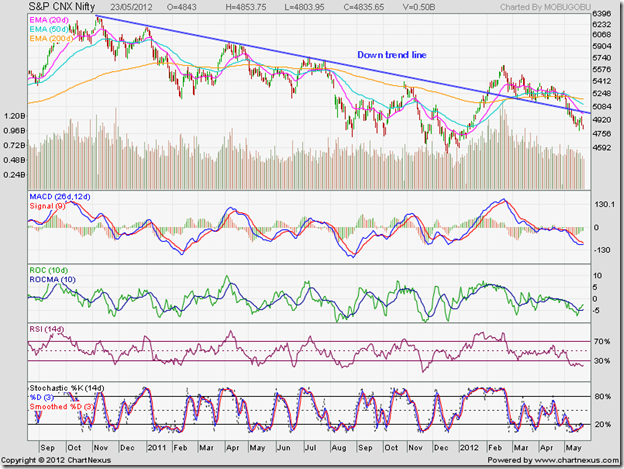Viewport: 624px width, 469px height.
Task: Click price axis value 4592
Action: (x=601, y=148)
